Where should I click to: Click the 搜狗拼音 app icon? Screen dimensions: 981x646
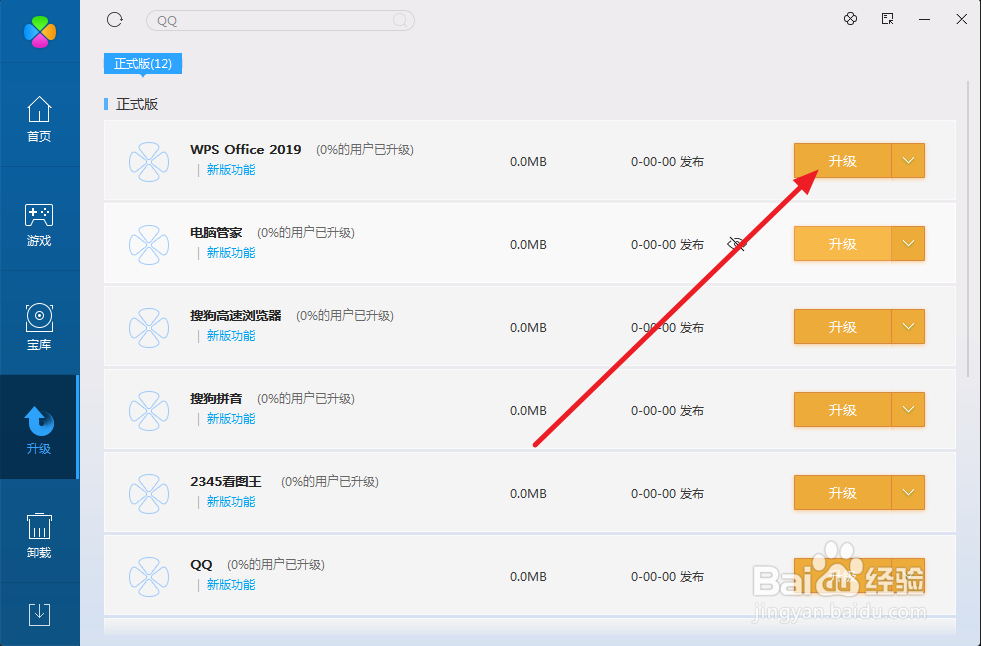click(x=149, y=411)
